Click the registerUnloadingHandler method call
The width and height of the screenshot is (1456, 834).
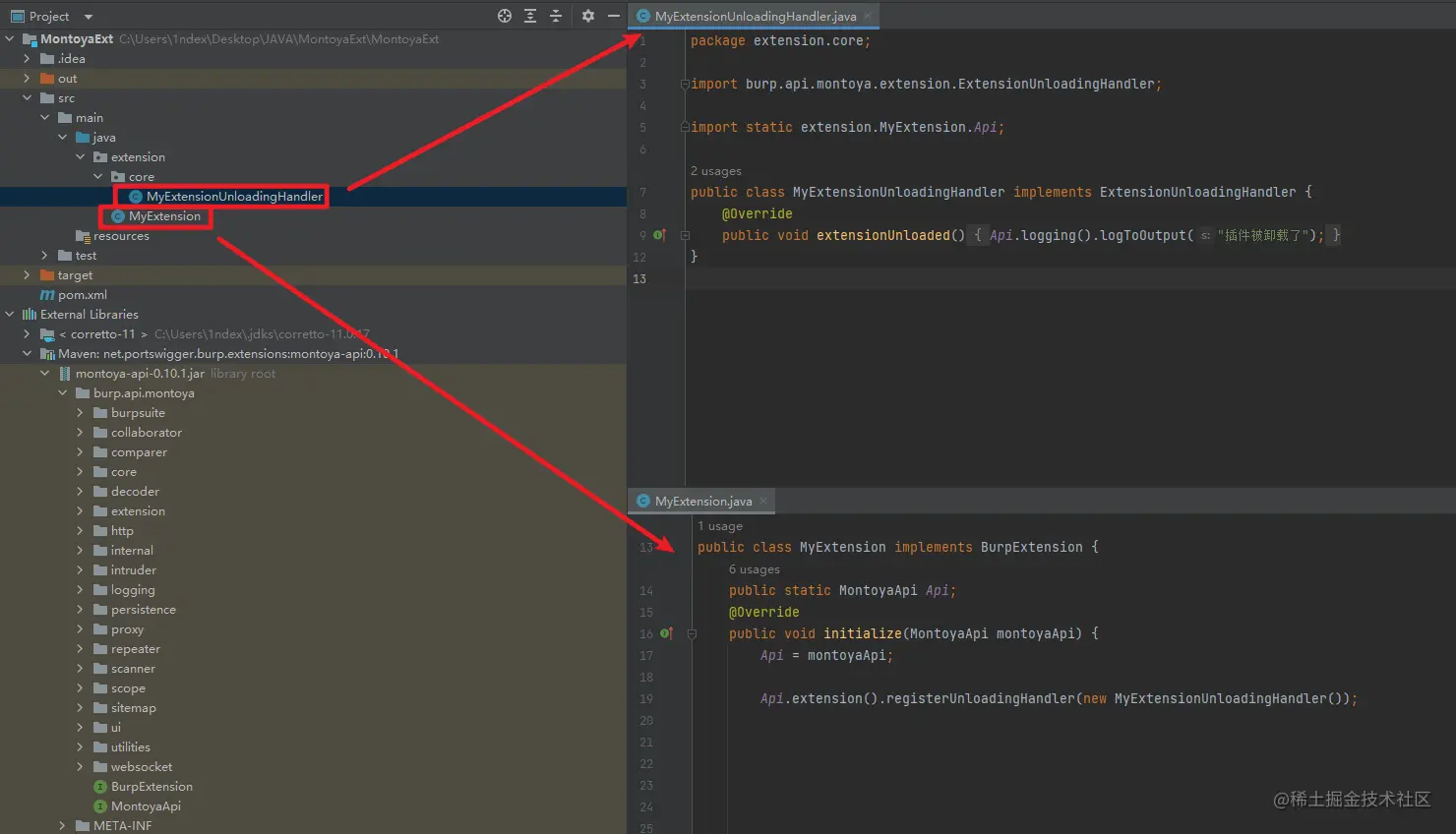click(x=981, y=699)
